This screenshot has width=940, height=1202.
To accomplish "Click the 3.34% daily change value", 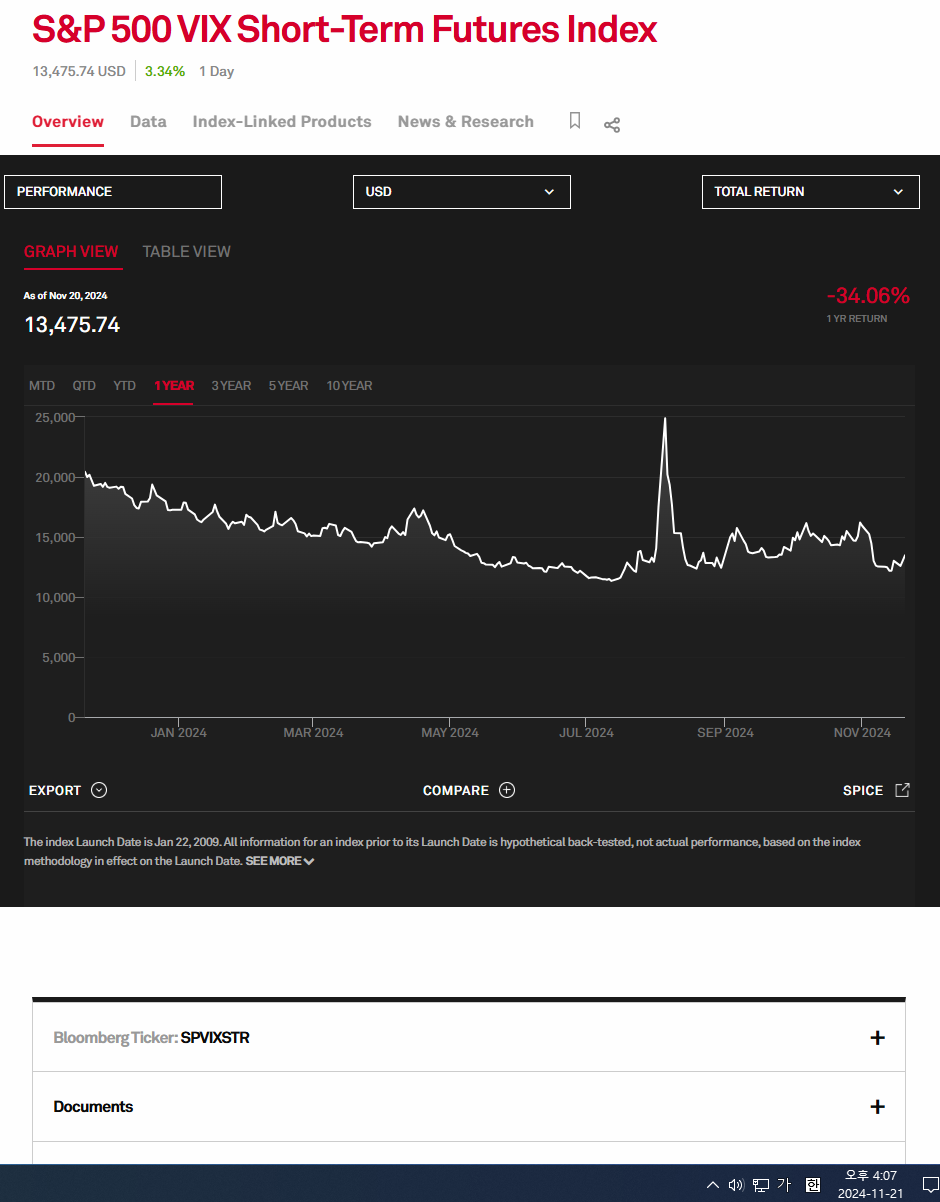I will click(x=165, y=71).
